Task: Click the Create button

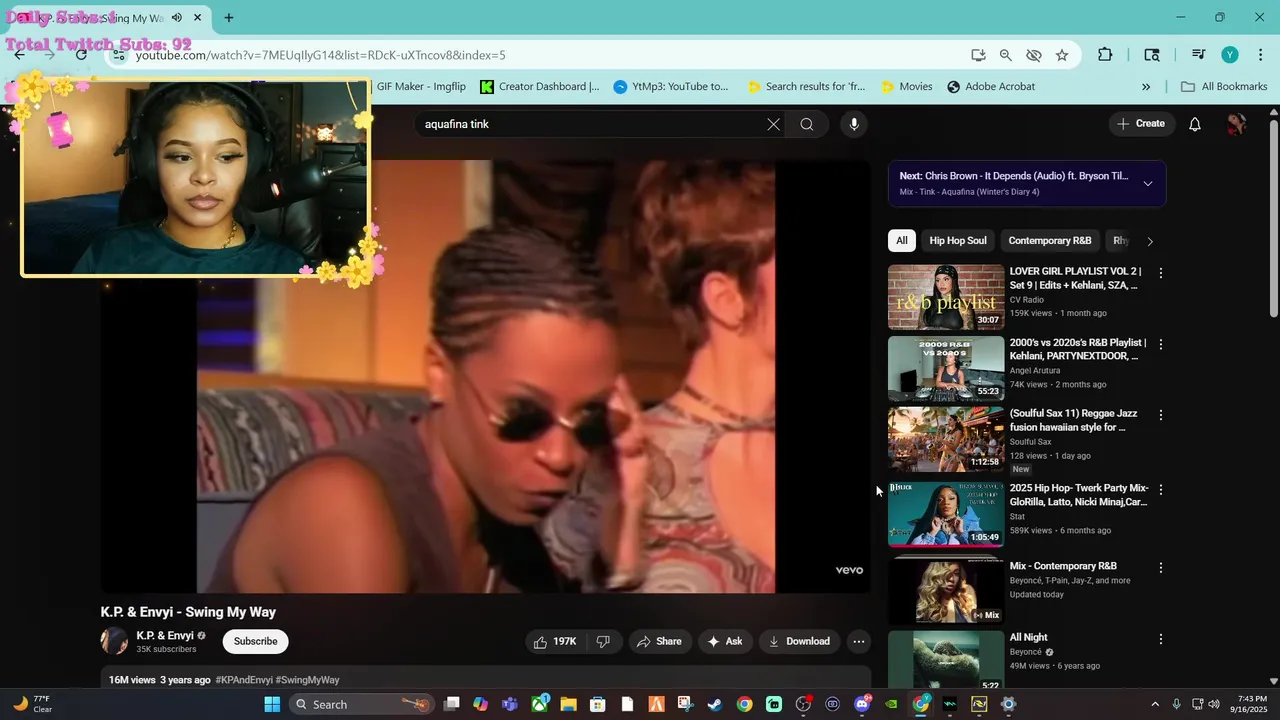Action: (x=1141, y=124)
